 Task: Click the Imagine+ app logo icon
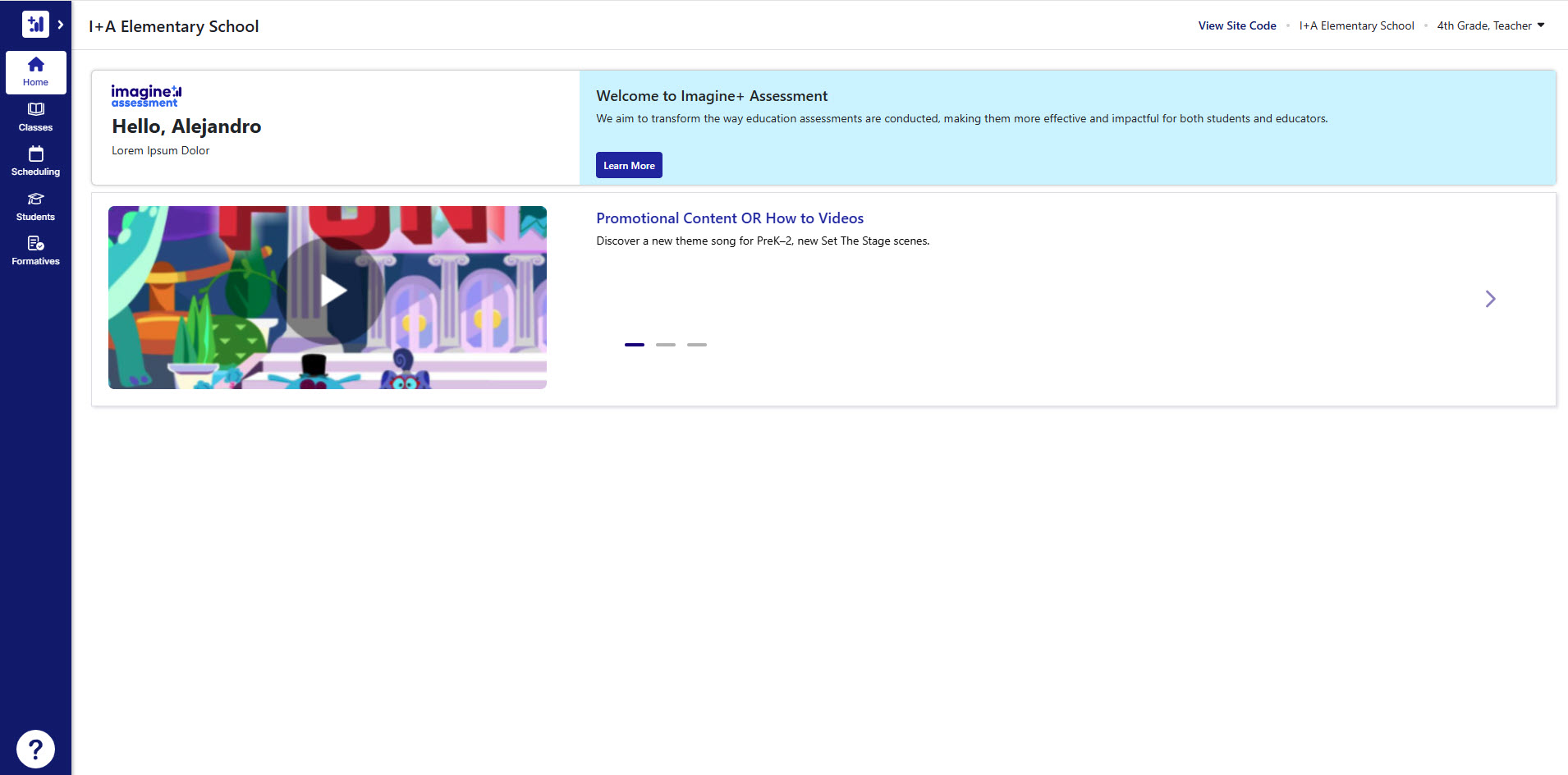tap(35, 25)
